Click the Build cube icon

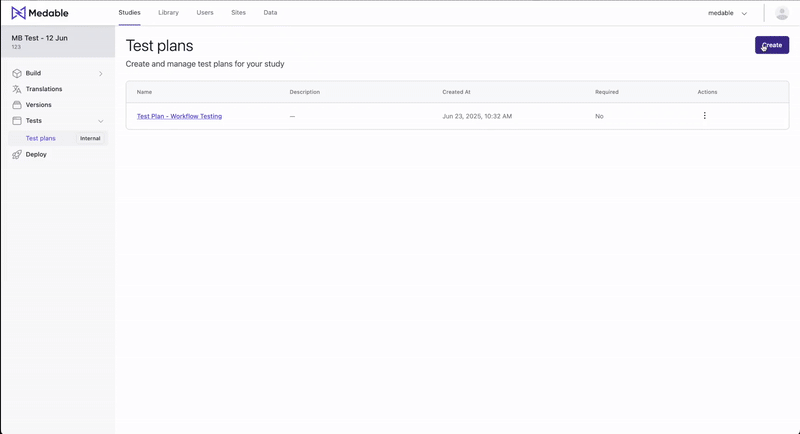pyautogui.click(x=17, y=73)
